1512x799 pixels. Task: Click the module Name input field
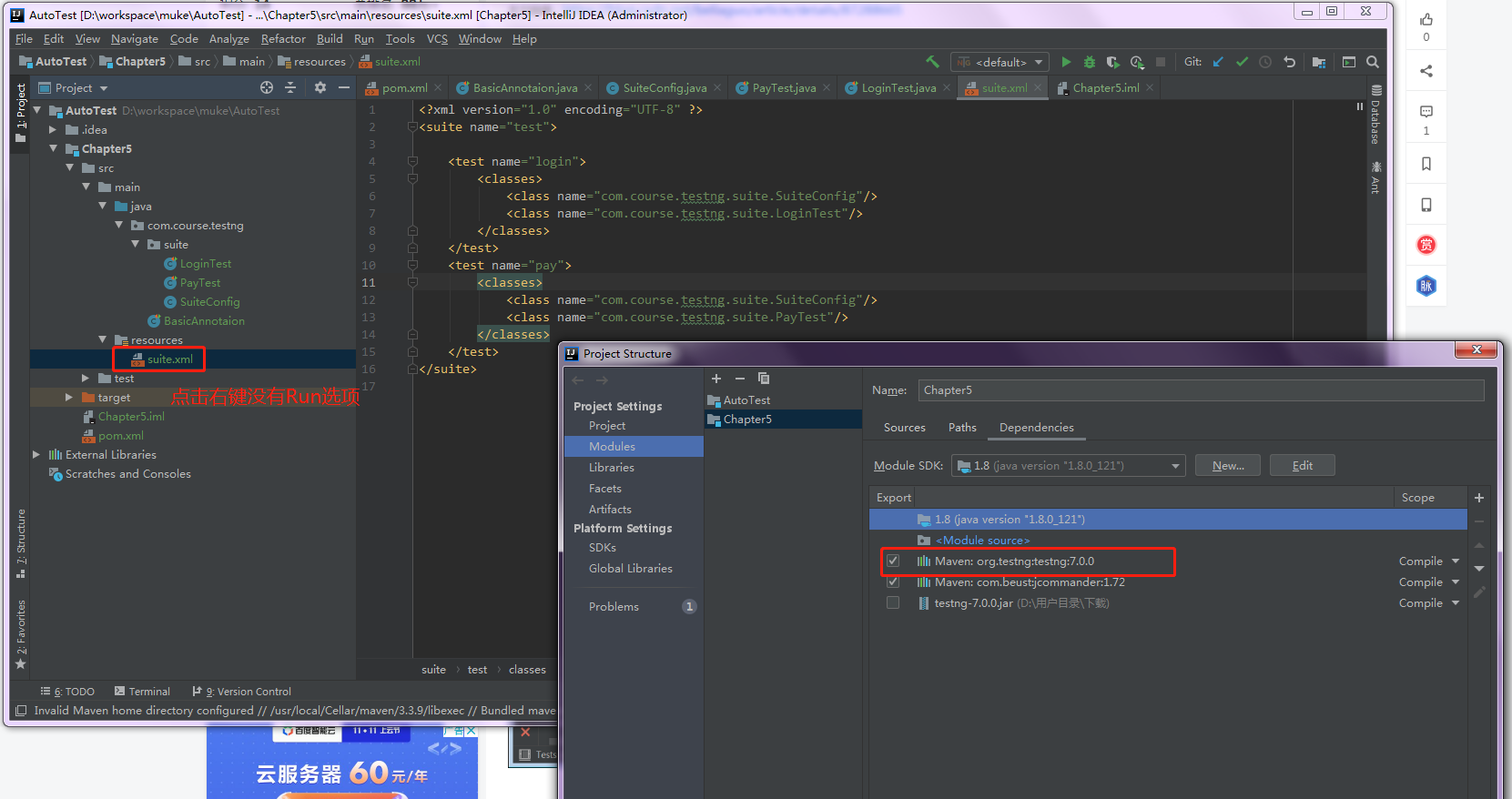[x=1201, y=390]
